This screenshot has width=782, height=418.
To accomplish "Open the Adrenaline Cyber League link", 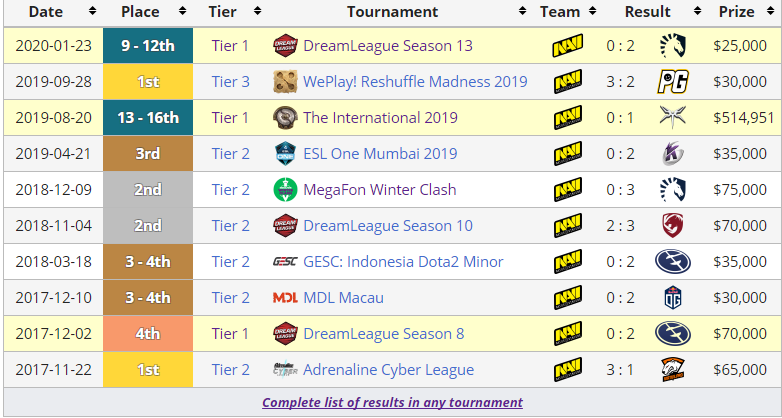I will click(388, 370).
